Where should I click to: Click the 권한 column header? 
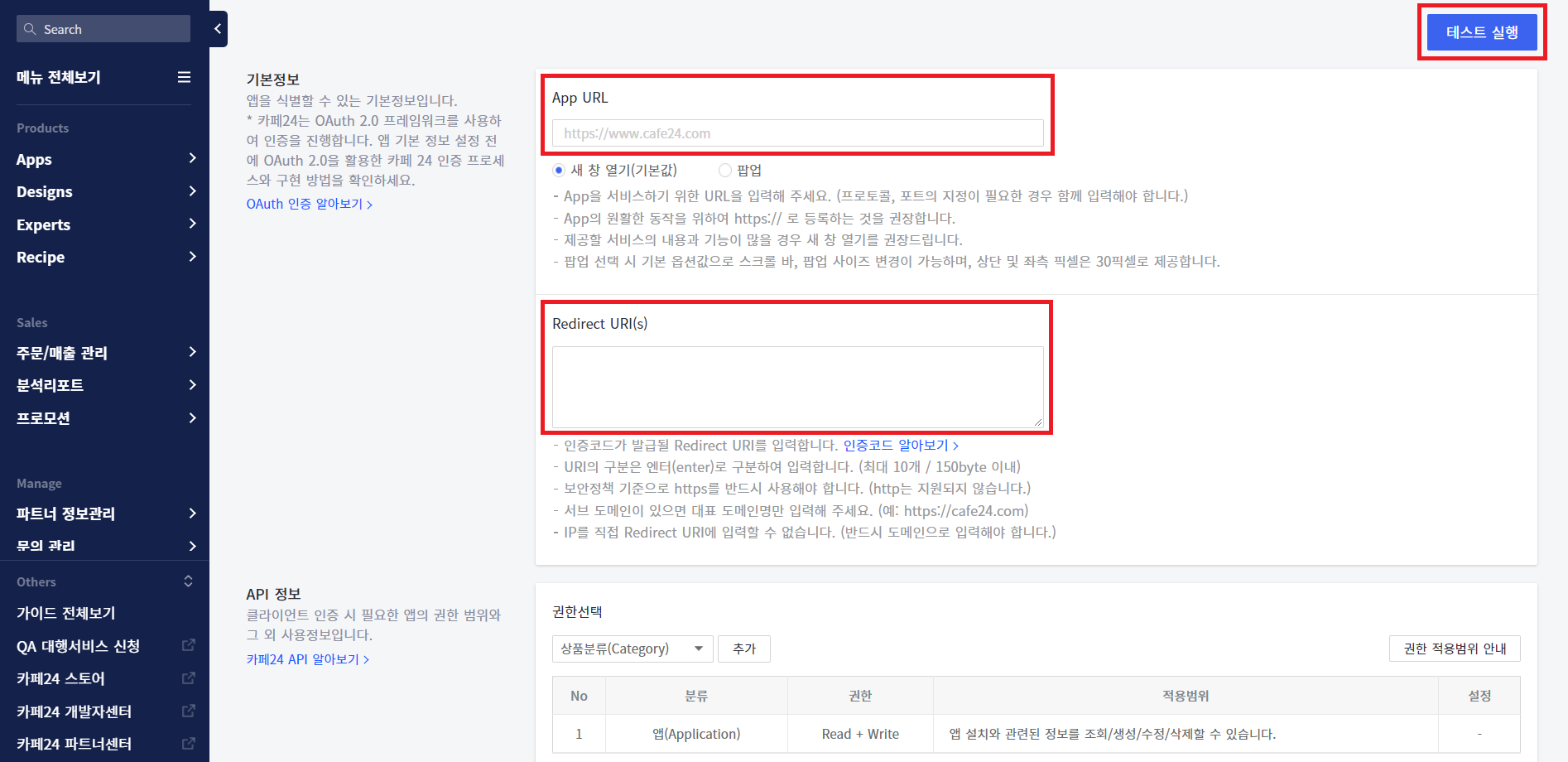point(860,696)
